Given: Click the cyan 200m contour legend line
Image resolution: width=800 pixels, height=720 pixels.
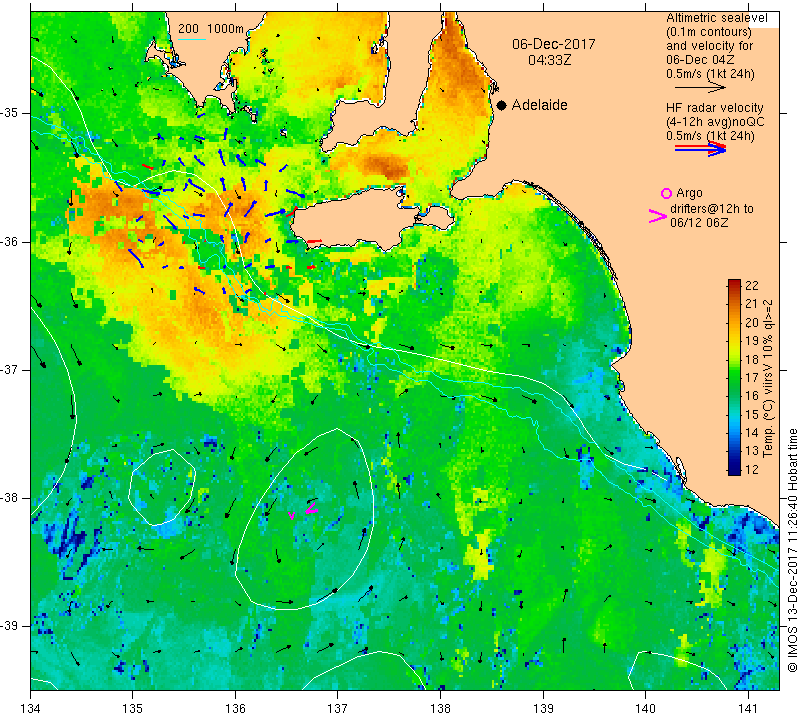Looking at the screenshot, I should [x=192, y=39].
